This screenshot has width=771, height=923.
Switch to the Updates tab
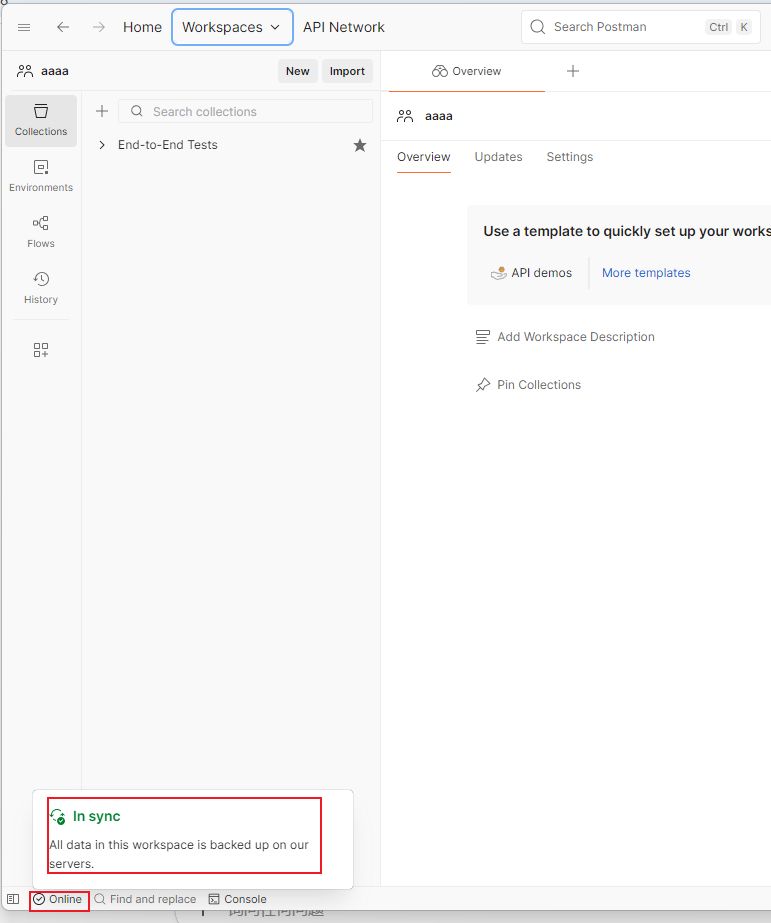pyautogui.click(x=498, y=157)
